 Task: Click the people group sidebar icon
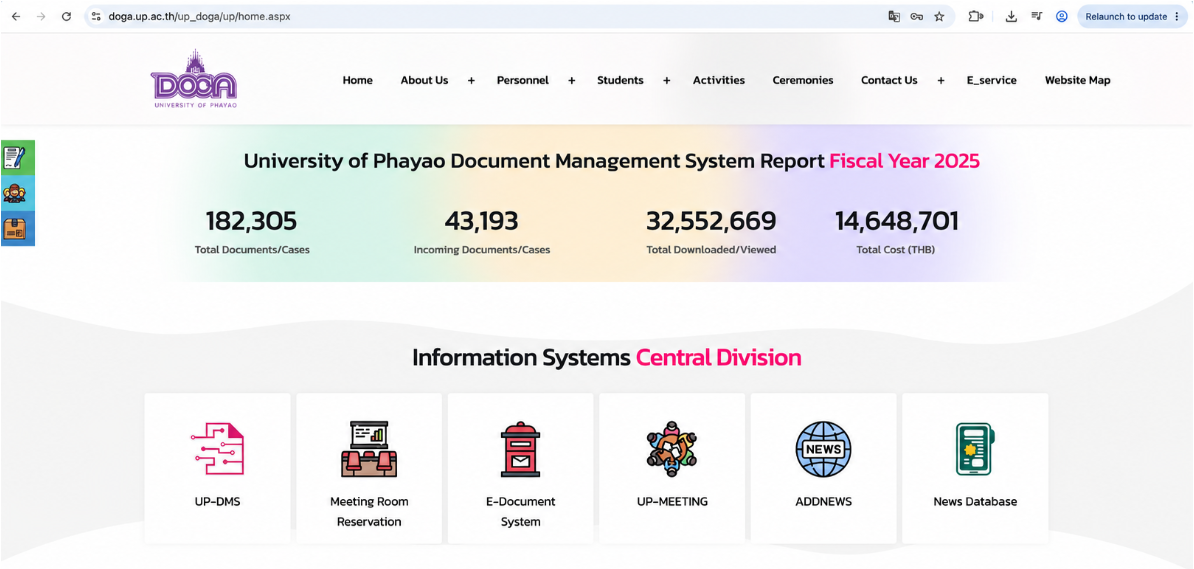(x=17, y=193)
